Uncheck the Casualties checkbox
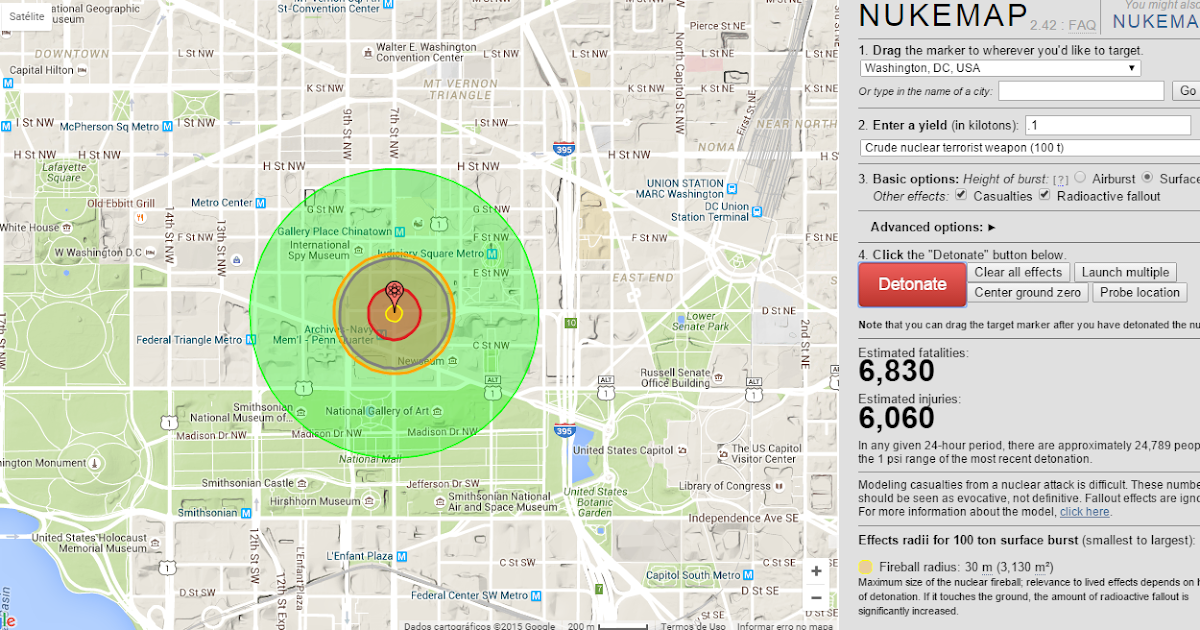This screenshot has height=630, width=1200. pyautogui.click(x=962, y=194)
